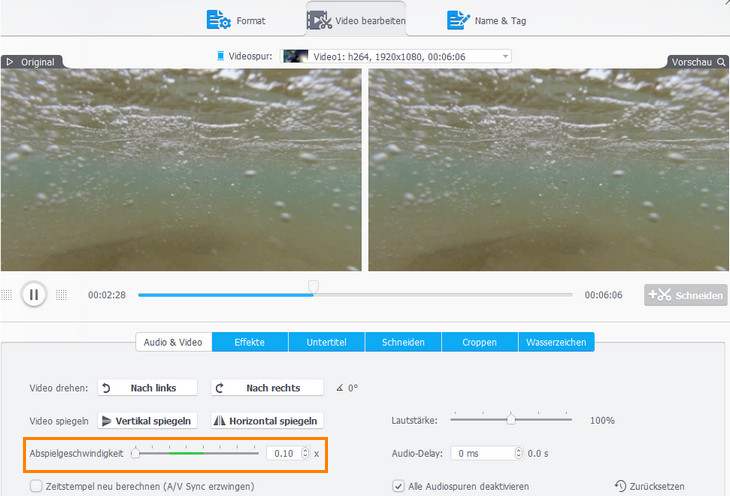The width and height of the screenshot is (730, 496).
Task: Rotate video Nach rechts
Action: coord(267,387)
